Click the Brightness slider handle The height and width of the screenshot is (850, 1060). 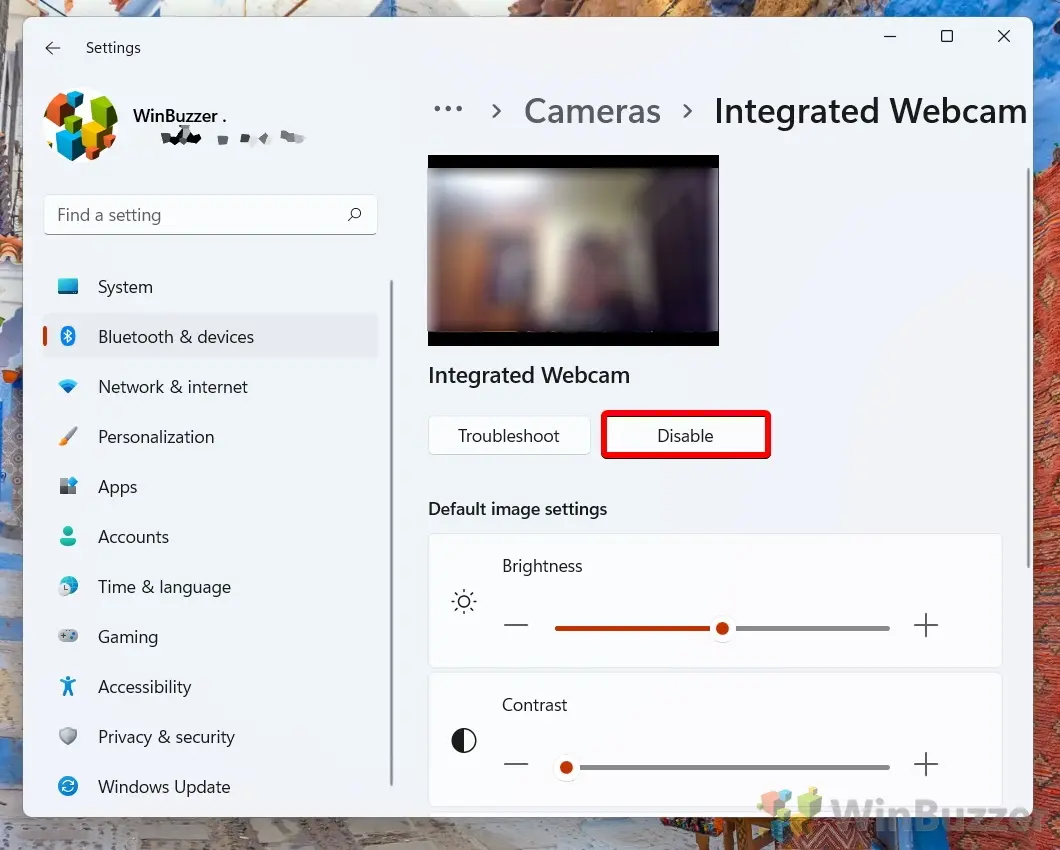coord(722,628)
